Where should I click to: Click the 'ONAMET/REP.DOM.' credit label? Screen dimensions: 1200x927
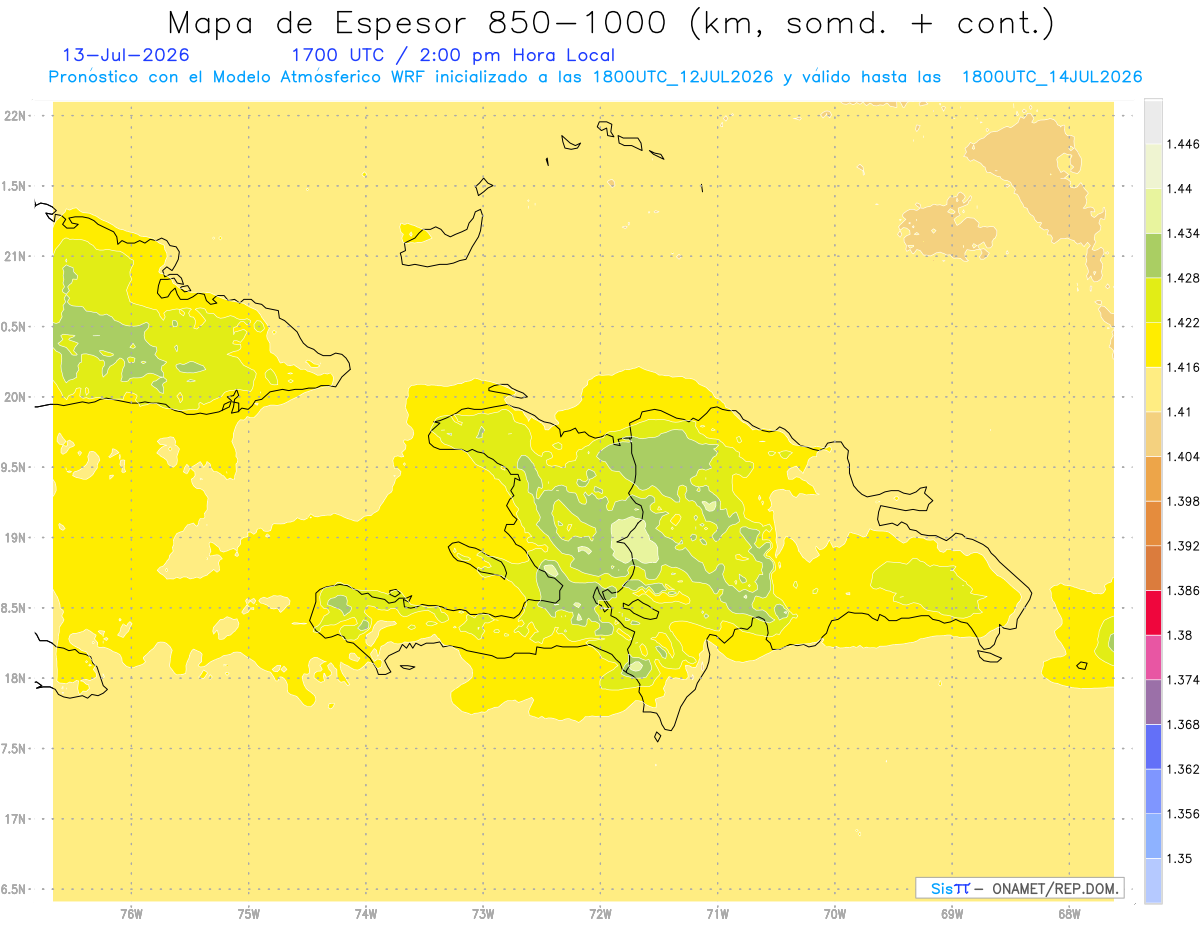(x=1054, y=888)
